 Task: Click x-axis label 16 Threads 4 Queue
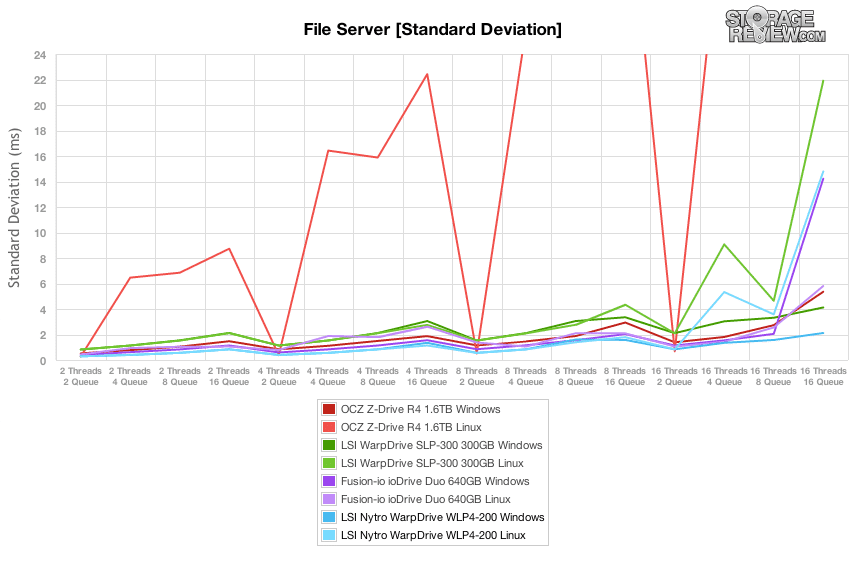724,376
